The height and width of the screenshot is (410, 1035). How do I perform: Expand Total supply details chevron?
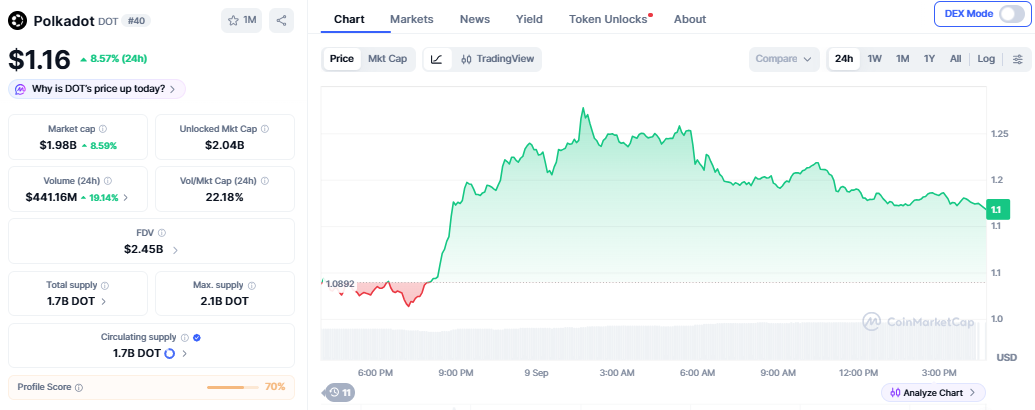coord(104,301)
